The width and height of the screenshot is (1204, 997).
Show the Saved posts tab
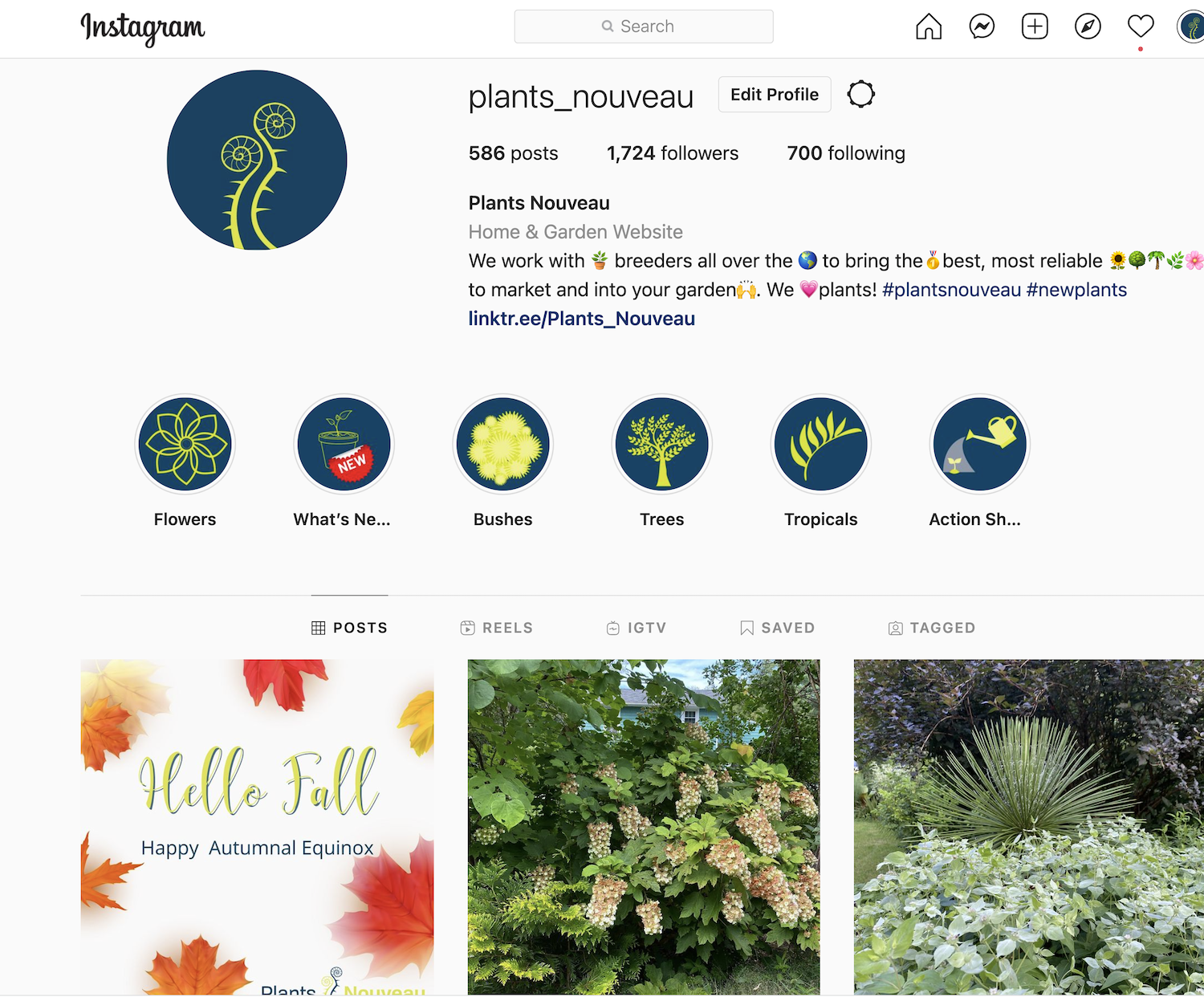click(x=777, y=628)
